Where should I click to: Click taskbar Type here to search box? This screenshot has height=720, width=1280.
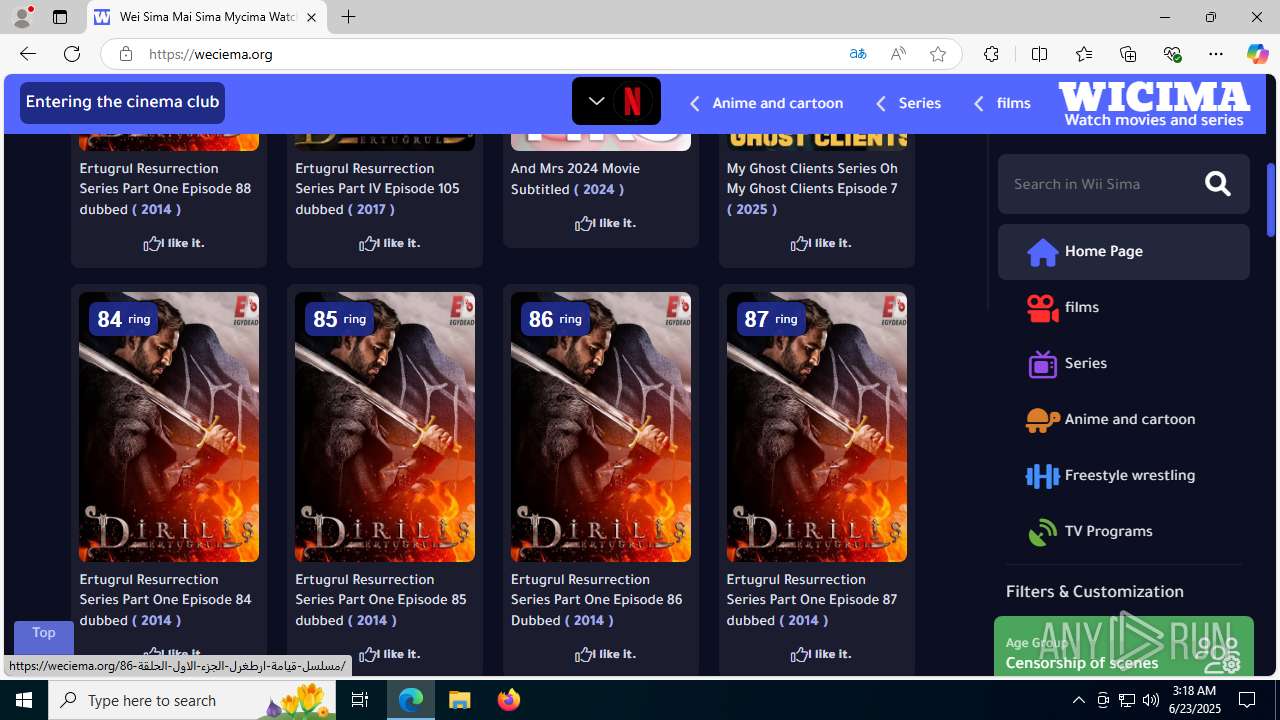192,700
